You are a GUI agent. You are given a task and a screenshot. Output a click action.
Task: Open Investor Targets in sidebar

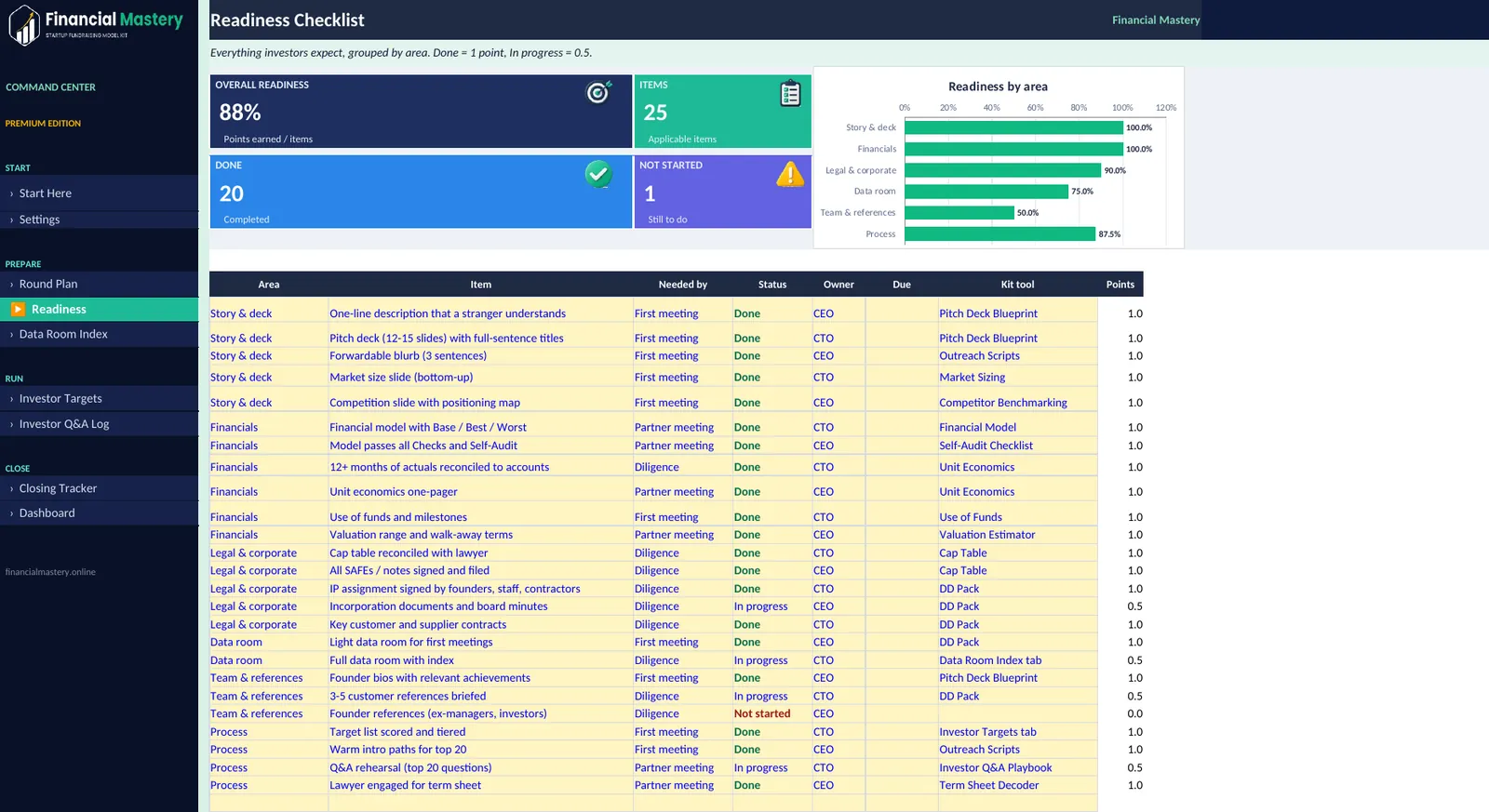click(100, 398)
